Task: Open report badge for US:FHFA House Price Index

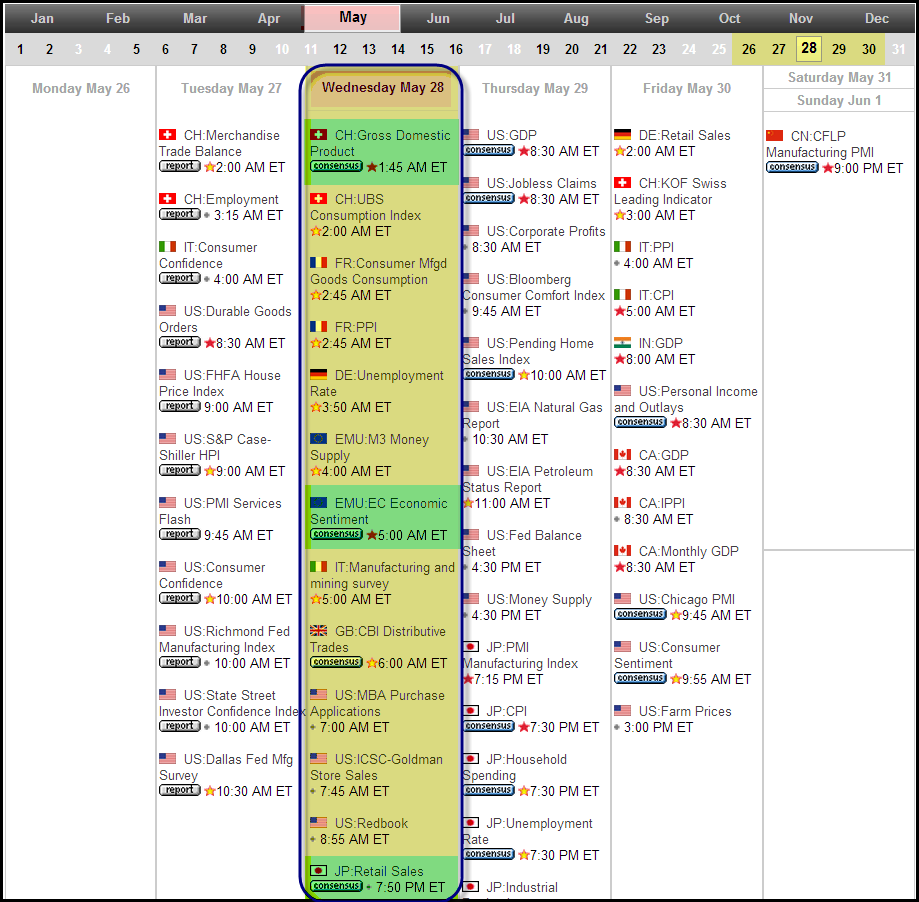Action: [179, 406]
